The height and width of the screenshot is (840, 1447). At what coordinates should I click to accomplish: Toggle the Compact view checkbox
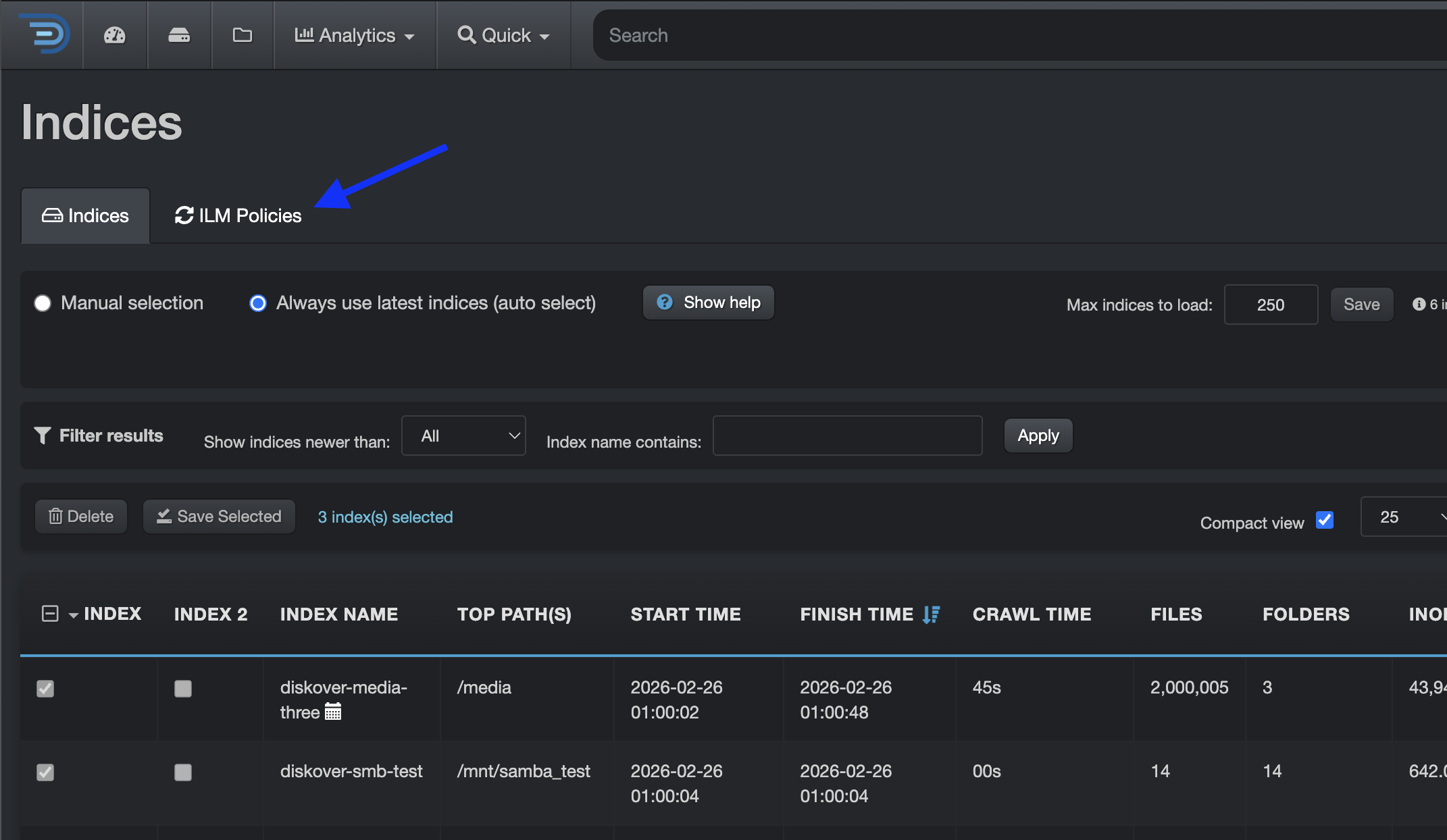1325,520
